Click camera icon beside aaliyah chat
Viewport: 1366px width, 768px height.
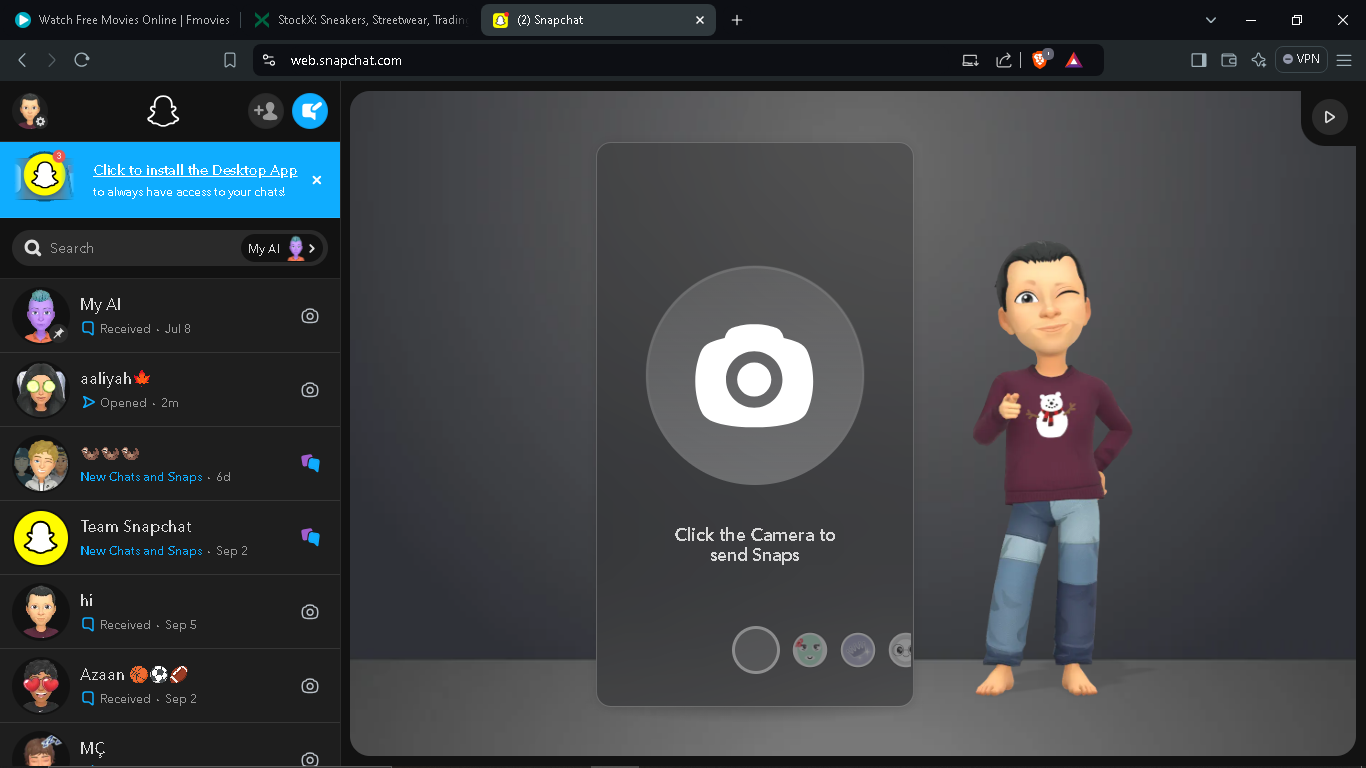[x=310, y=390]
